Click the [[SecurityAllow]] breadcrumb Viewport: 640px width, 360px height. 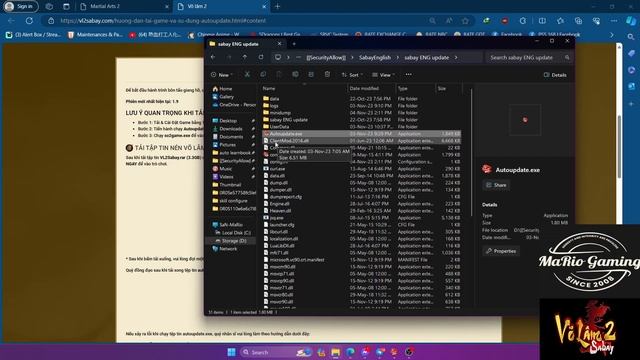[326, 58]
